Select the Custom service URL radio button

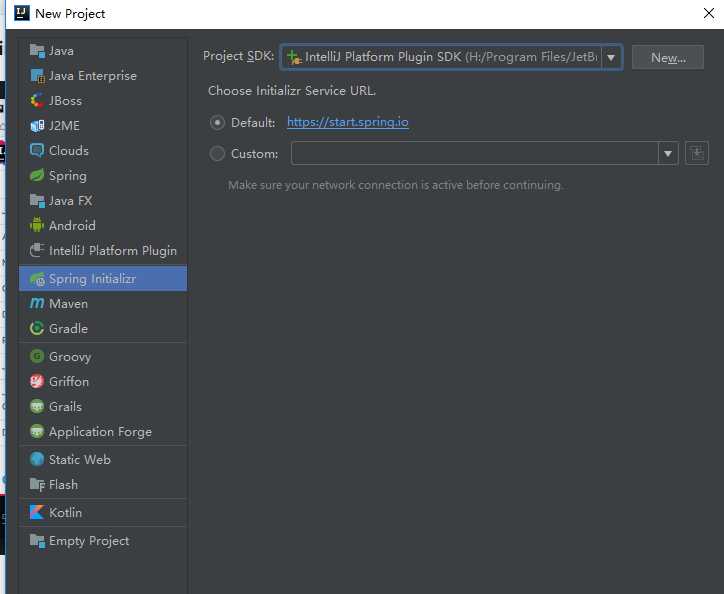(x=217, y=153)
